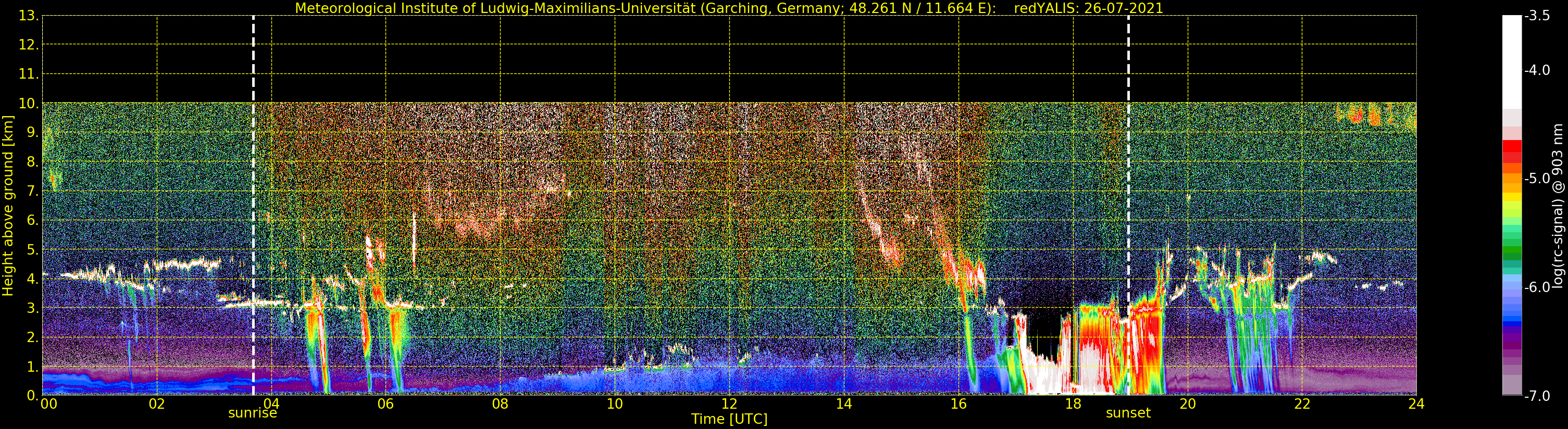Click the '-4.0' colorbar tick value
The height and width of the screenshot is (429, 1568).
(x=1538, y=71)
